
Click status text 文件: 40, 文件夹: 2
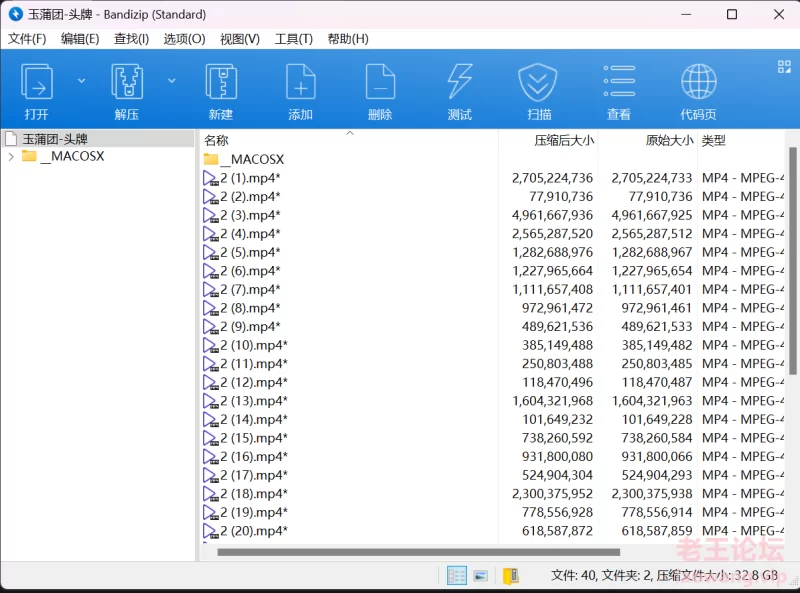point(601,576)
